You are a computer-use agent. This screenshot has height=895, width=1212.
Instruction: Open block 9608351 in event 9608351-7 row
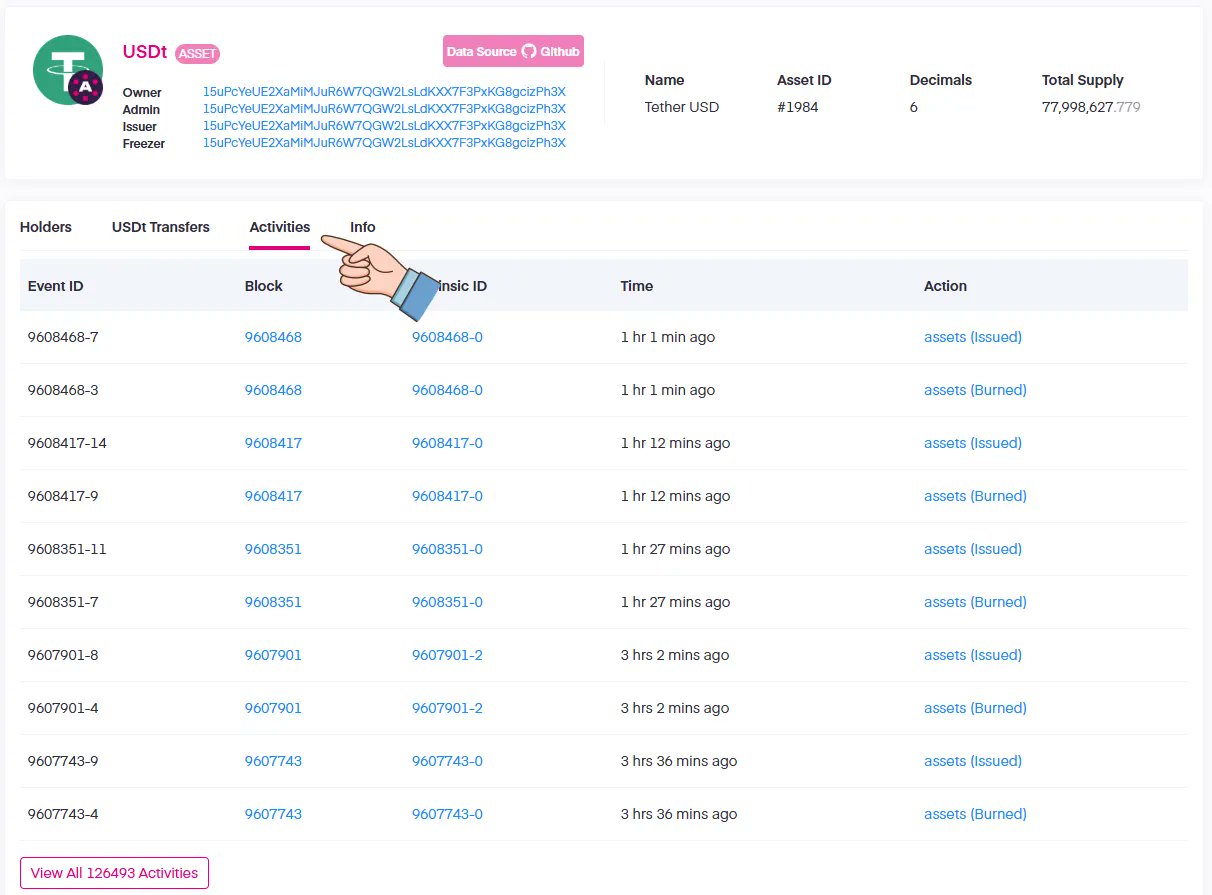[x=273, y=602]
